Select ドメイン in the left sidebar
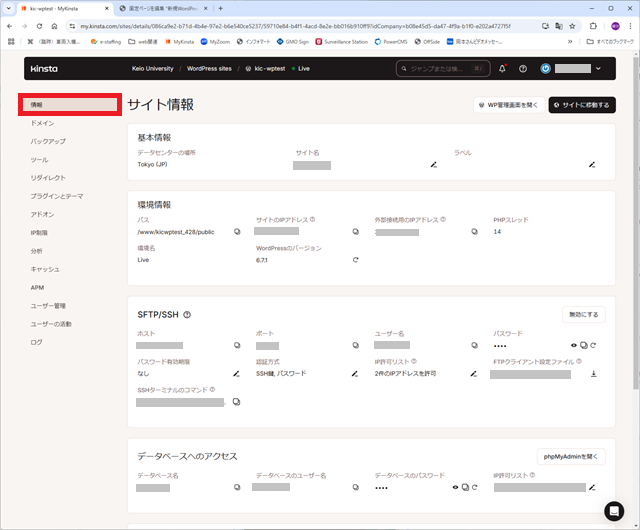Screen dimensions: 640x530 [43, 123]
